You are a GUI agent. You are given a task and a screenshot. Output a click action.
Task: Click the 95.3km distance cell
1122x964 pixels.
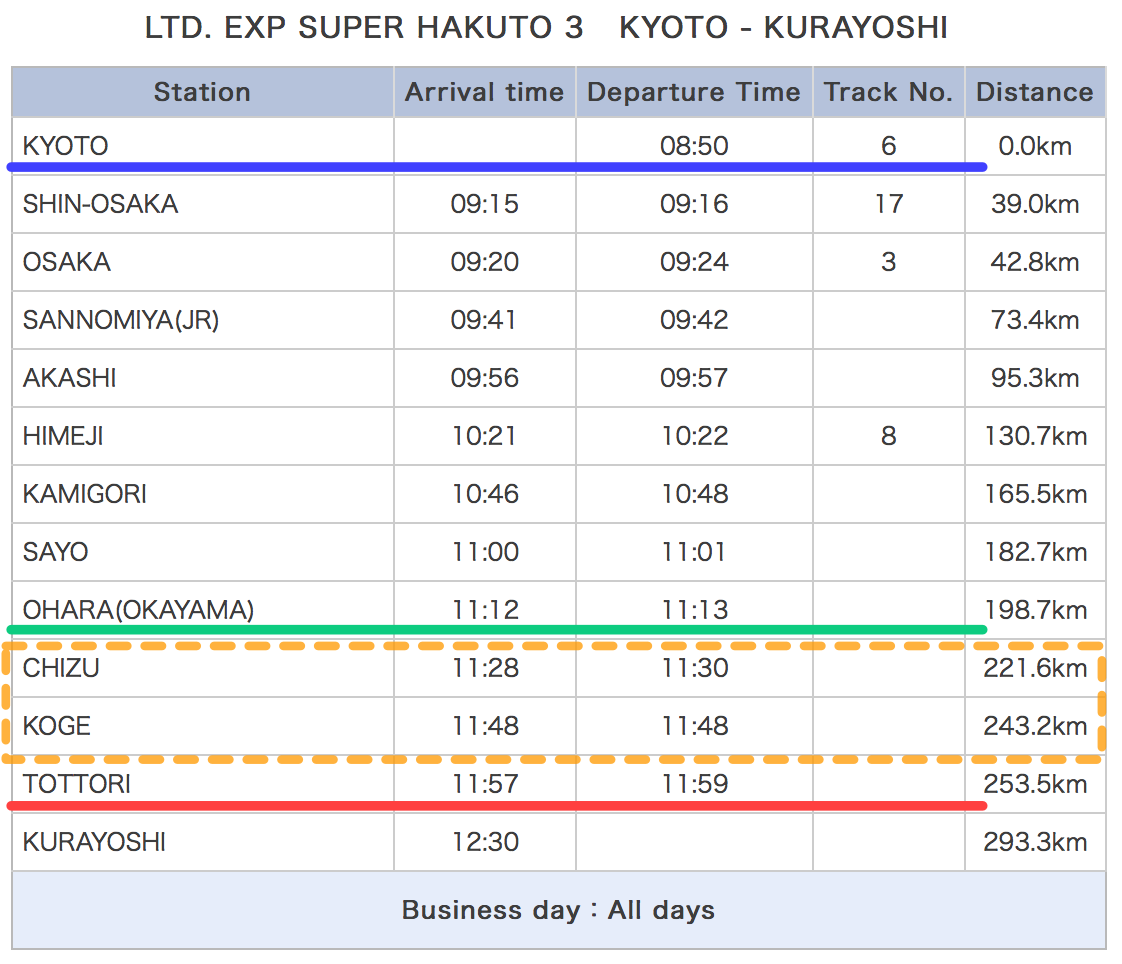(x=1035, y=378)
